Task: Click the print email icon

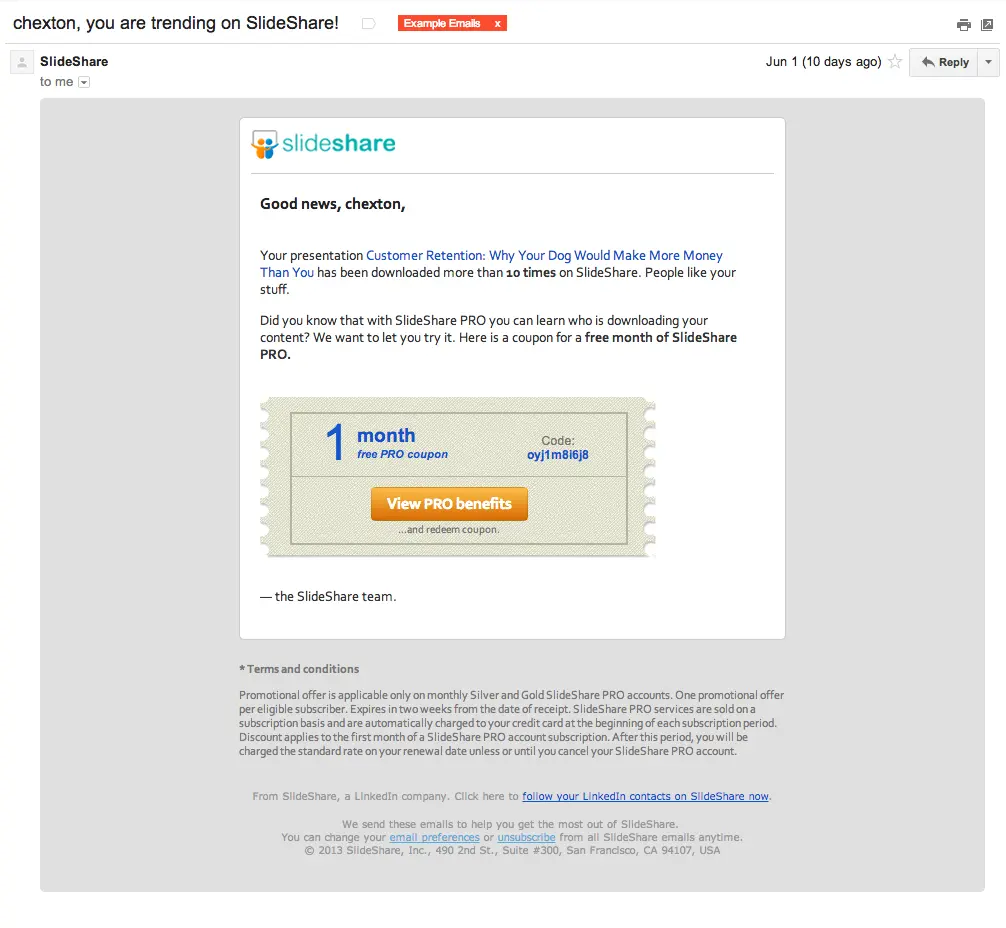Action: pos(963,23)
